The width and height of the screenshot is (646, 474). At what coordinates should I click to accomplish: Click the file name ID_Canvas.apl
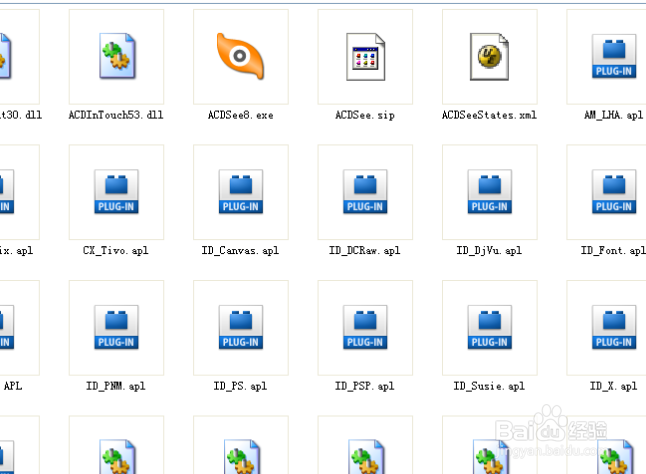[240, 250]
